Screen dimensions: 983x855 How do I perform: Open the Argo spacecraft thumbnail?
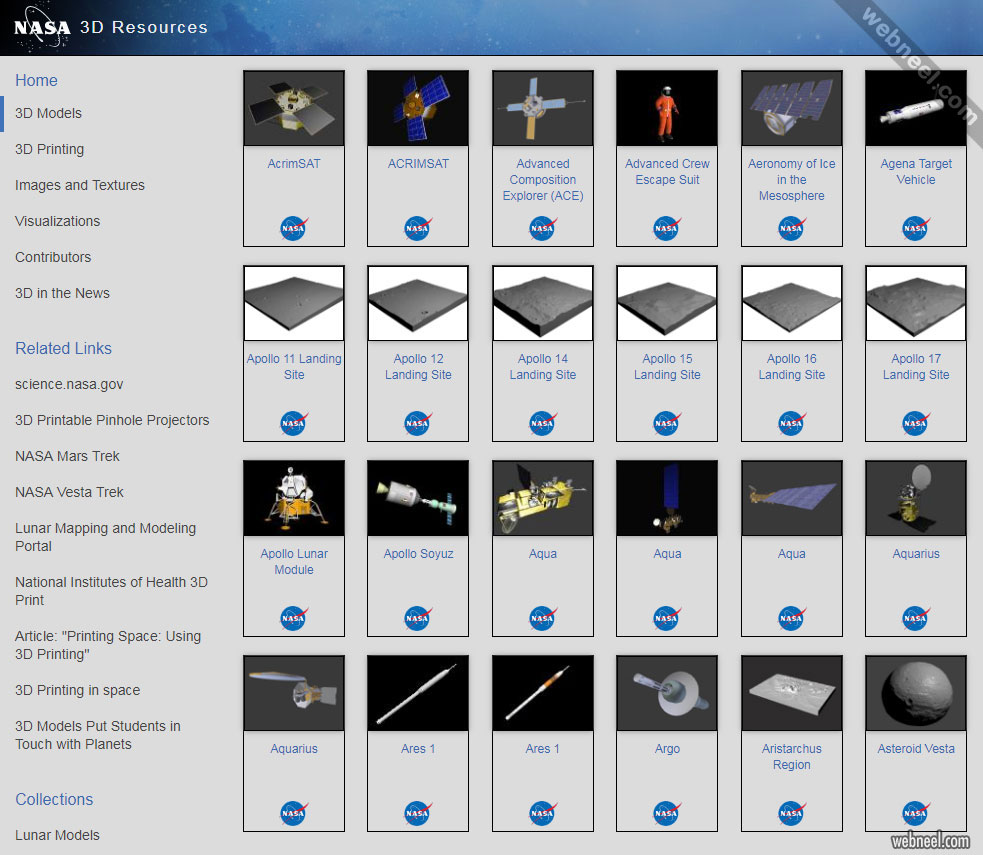coord(667,693)
